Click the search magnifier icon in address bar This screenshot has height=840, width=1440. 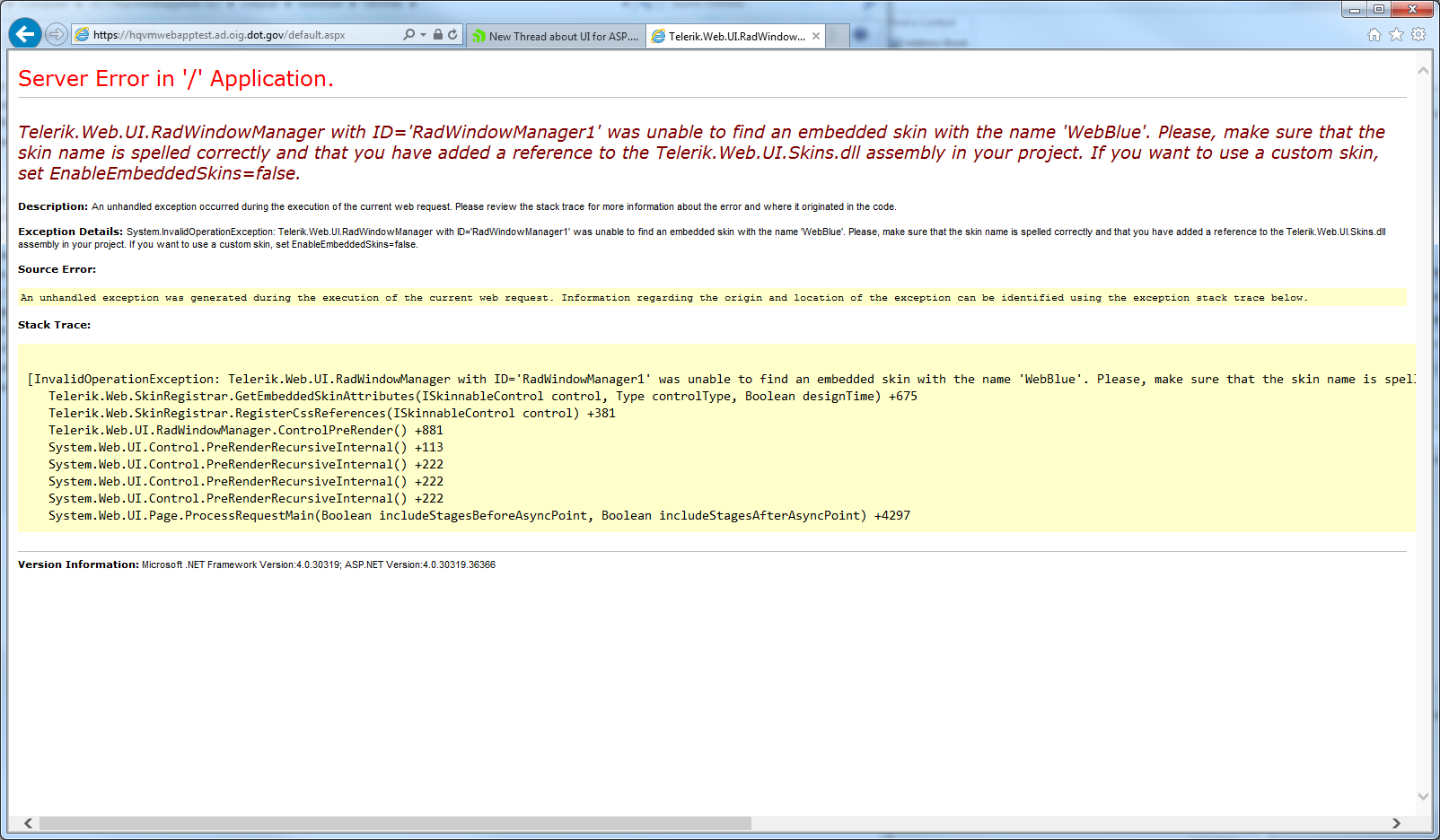point(409,34)
